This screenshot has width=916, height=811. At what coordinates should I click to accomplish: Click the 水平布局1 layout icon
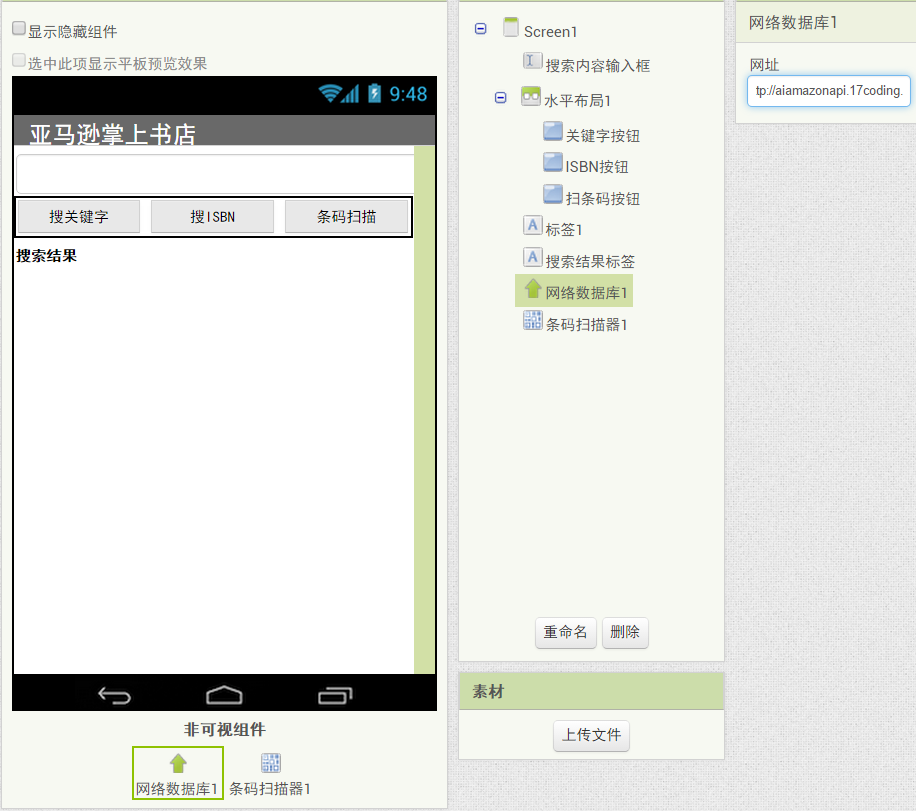[x=531, y=97]
